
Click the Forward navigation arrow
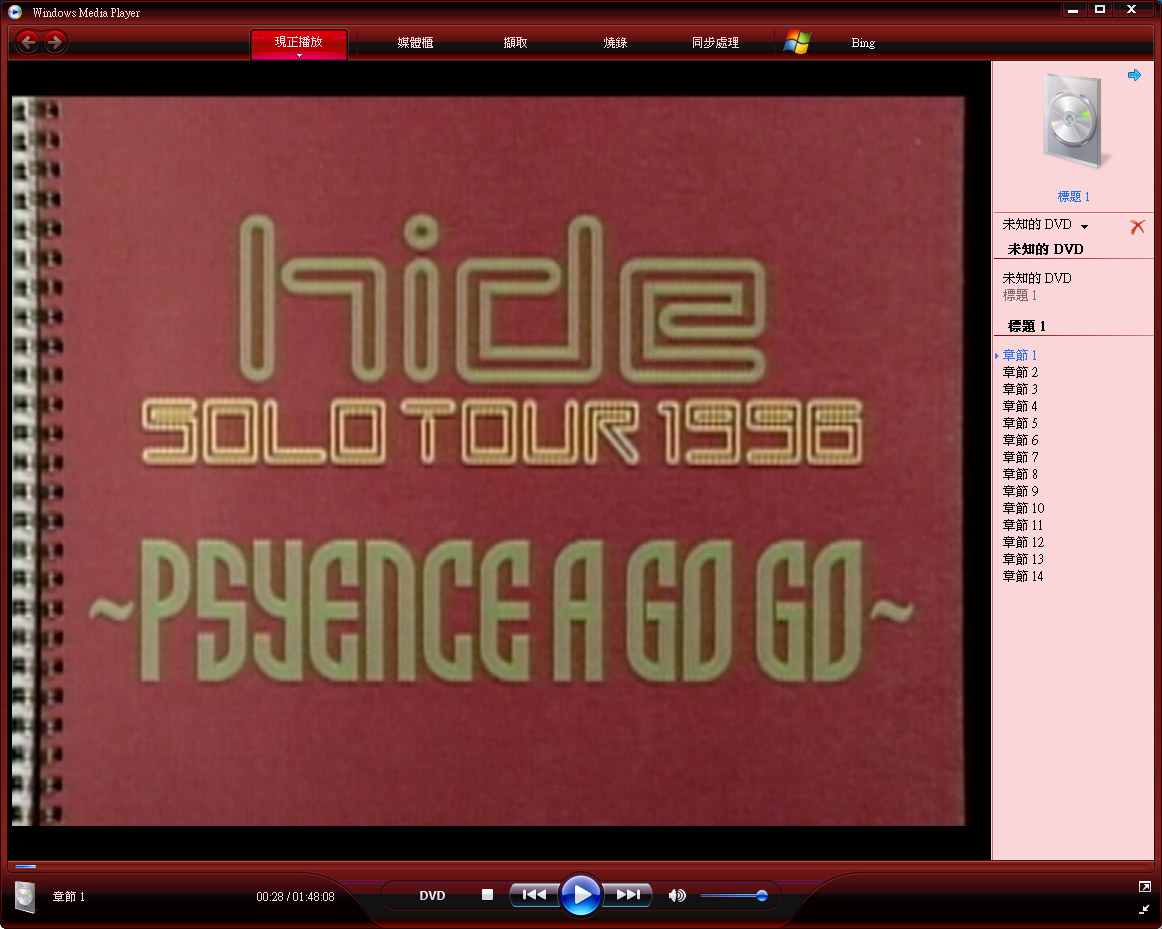point(54,42)
